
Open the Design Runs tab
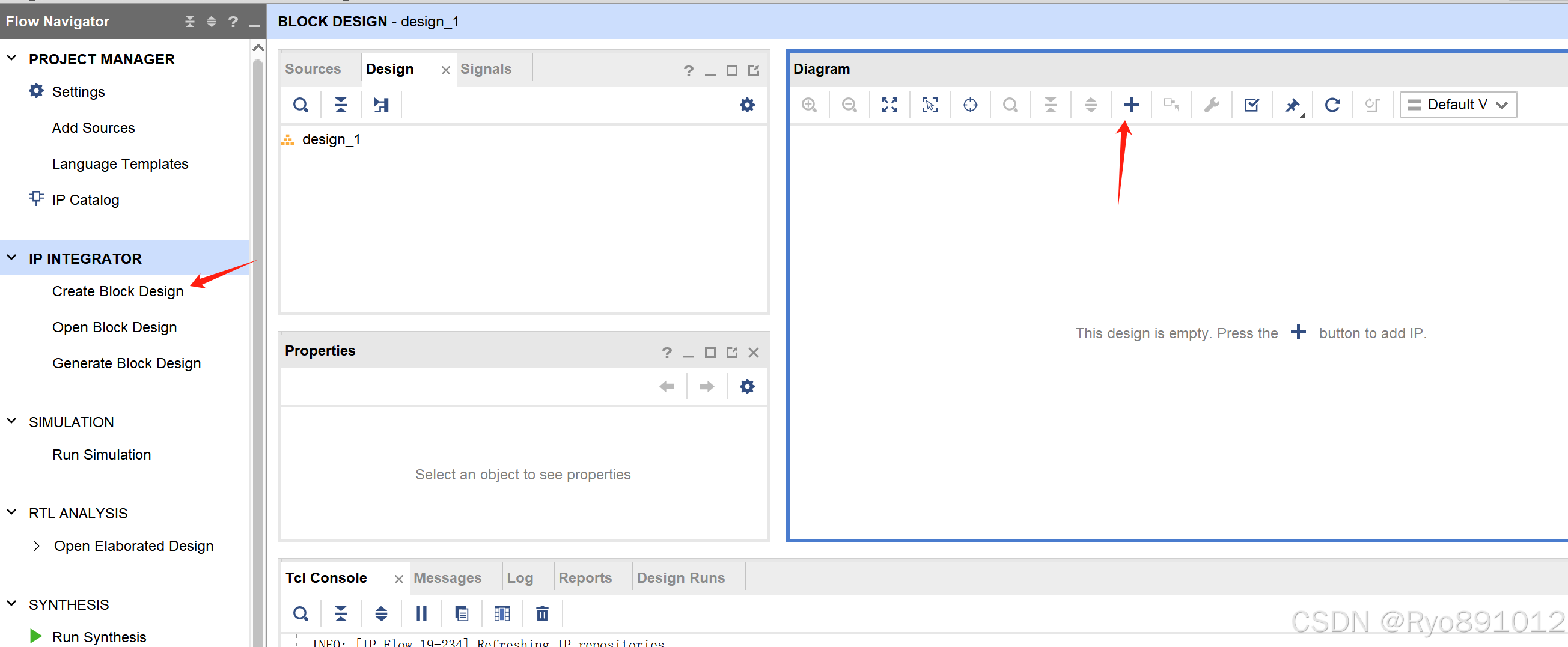pos(680,577)
